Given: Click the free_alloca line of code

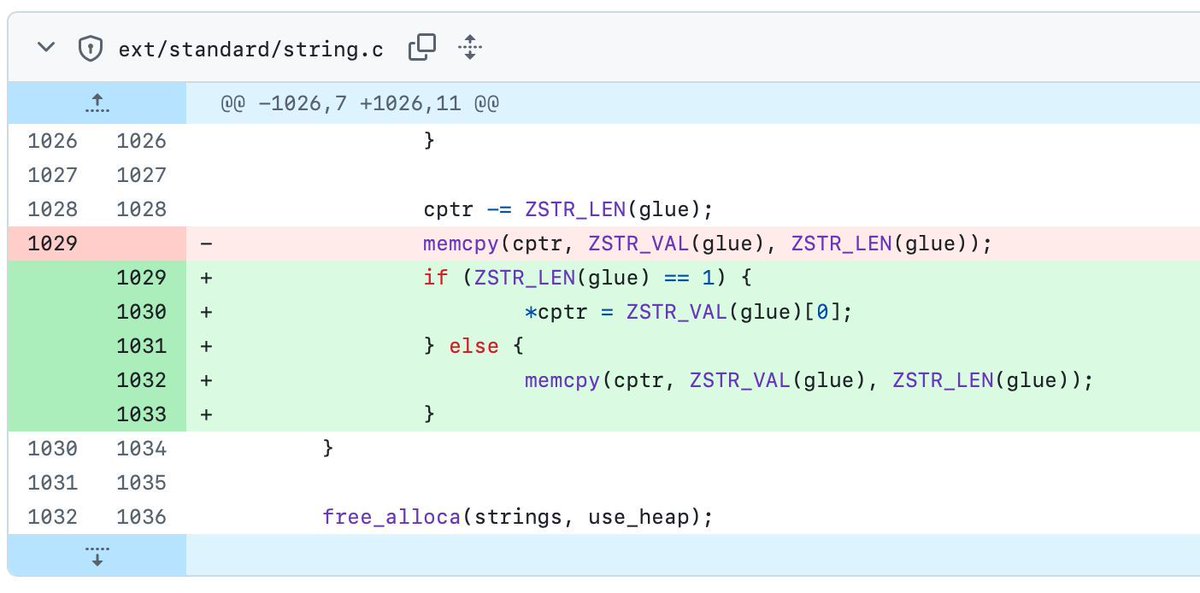Looking at the screenshot, I should (516, 516).
